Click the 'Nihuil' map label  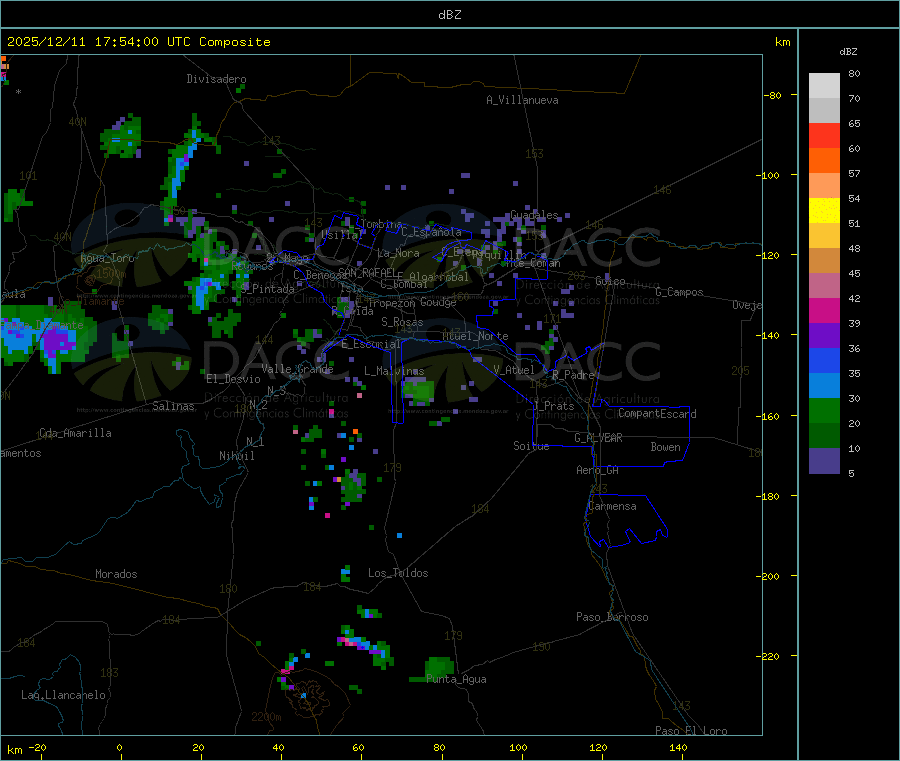236,456
